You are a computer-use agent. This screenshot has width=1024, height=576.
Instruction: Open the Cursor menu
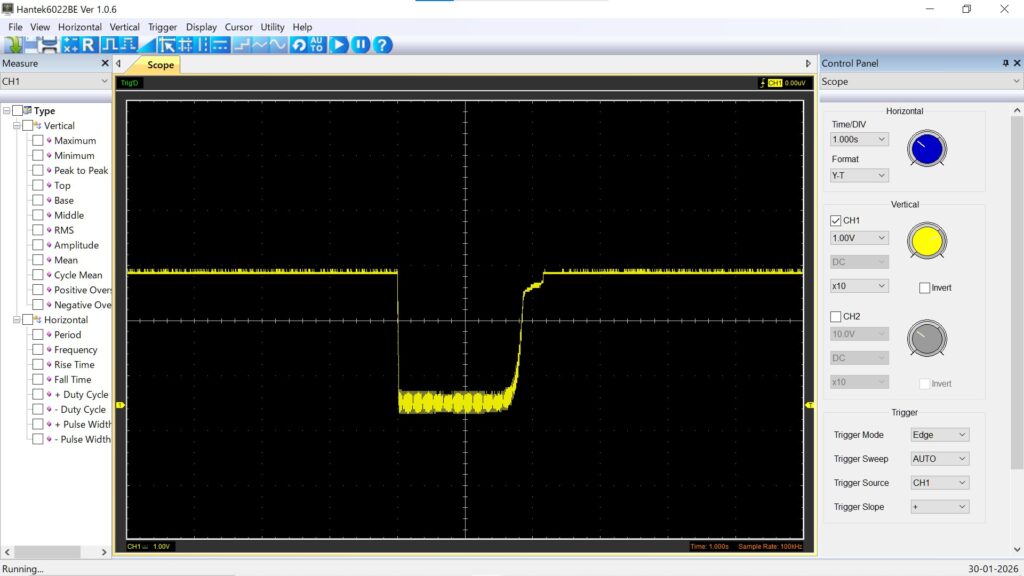pyautogui.click(x=238, y=27)
